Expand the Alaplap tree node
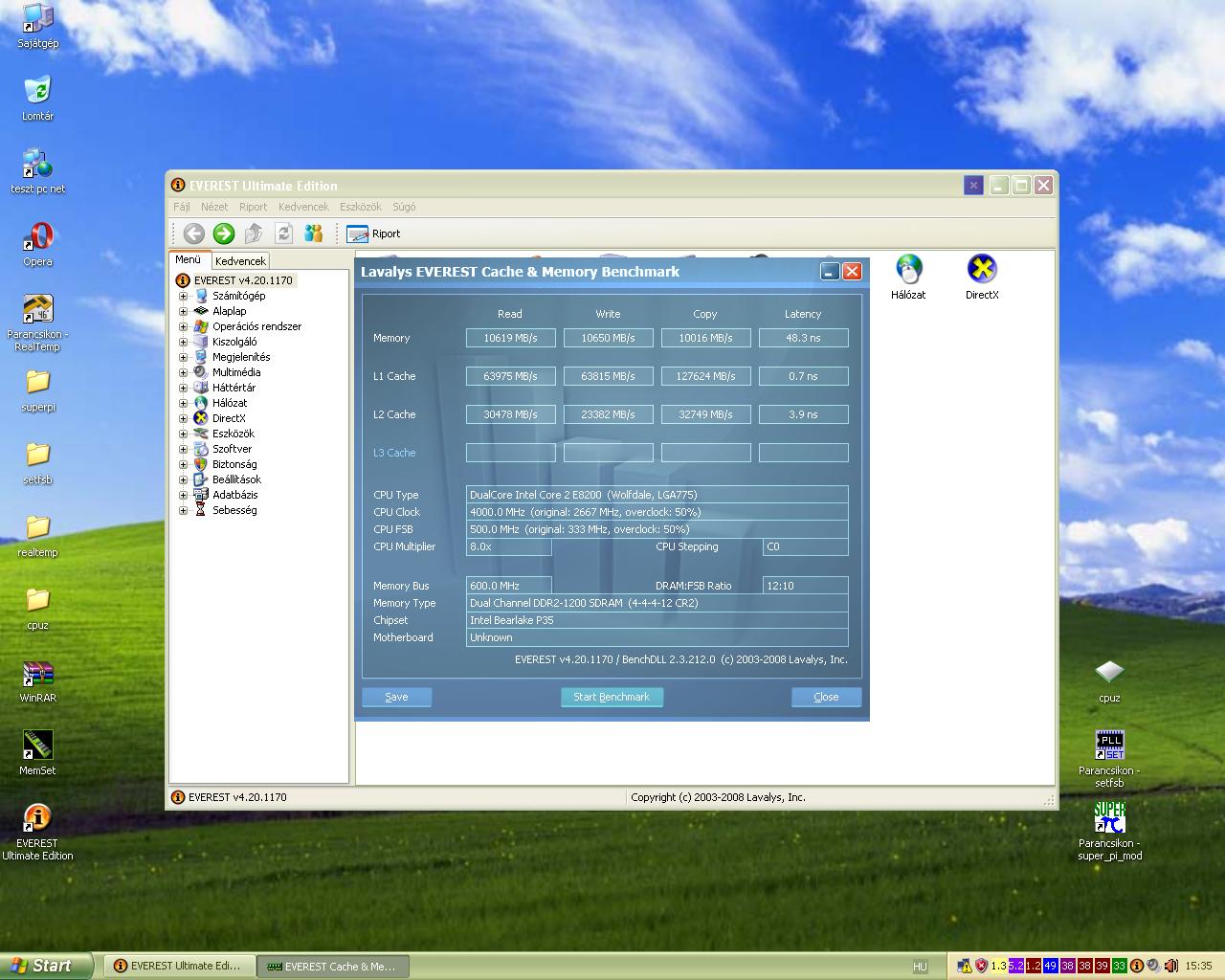This screenshot has height=980, width=1225. point(183,311)
